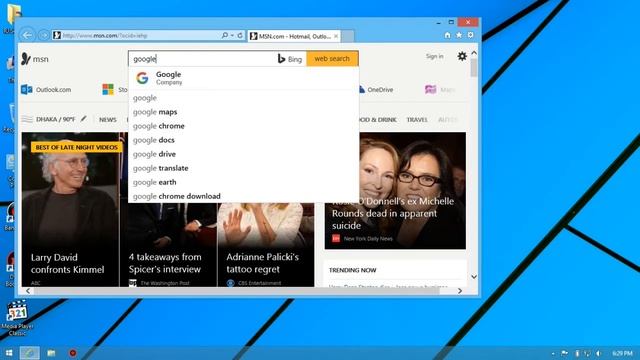
Task: Click the OneDrive shortcut
Action: (376, 89)
